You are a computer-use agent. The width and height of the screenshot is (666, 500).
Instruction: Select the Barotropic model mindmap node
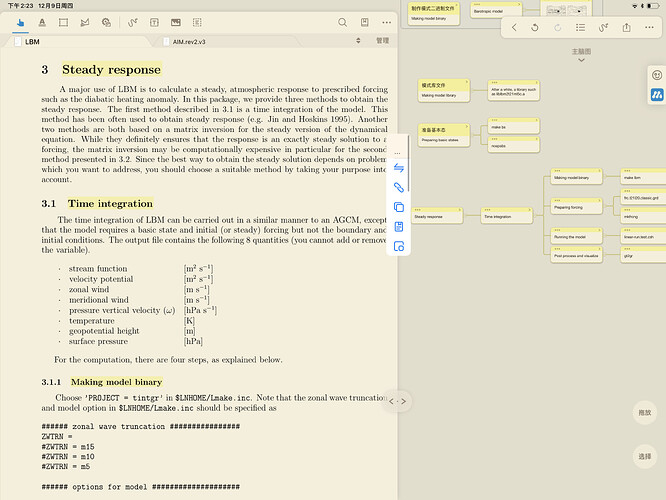496,10
